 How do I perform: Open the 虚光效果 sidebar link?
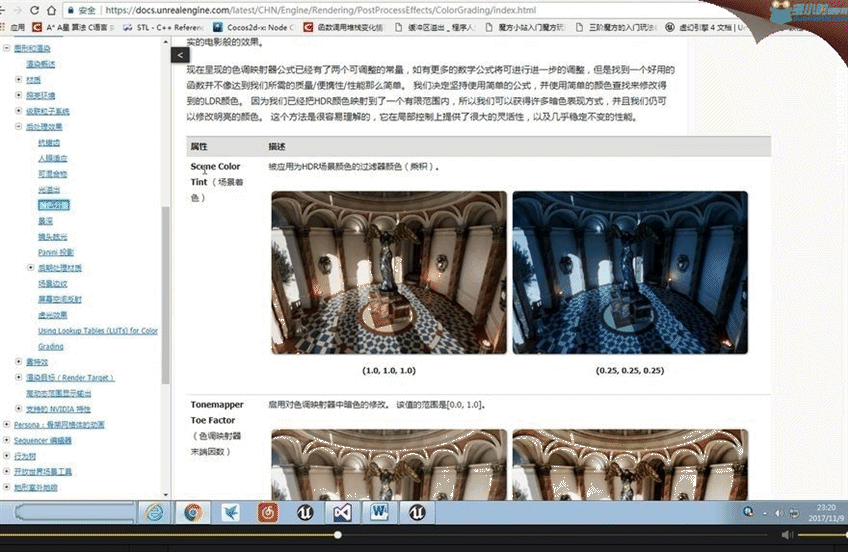52,315
